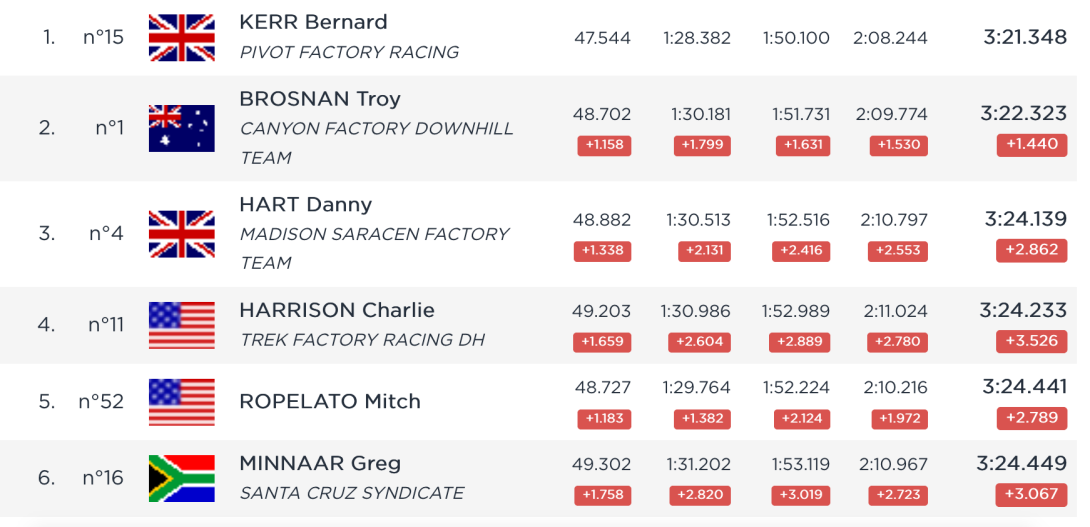This screenshot has height=527, width=1090.
Task: Click the UK flag beside KERR Bernard
Action: point(181,38)
